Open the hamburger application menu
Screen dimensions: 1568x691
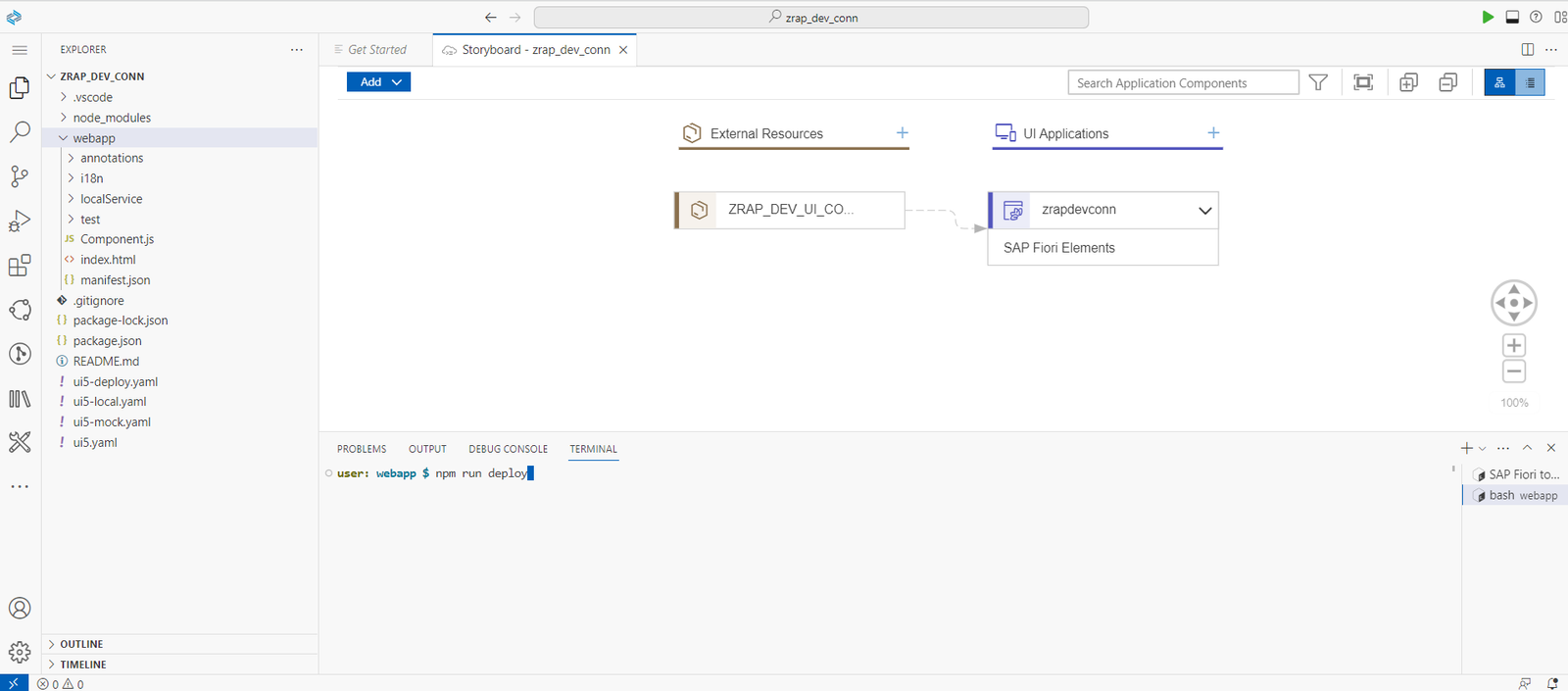coord(20,50)
